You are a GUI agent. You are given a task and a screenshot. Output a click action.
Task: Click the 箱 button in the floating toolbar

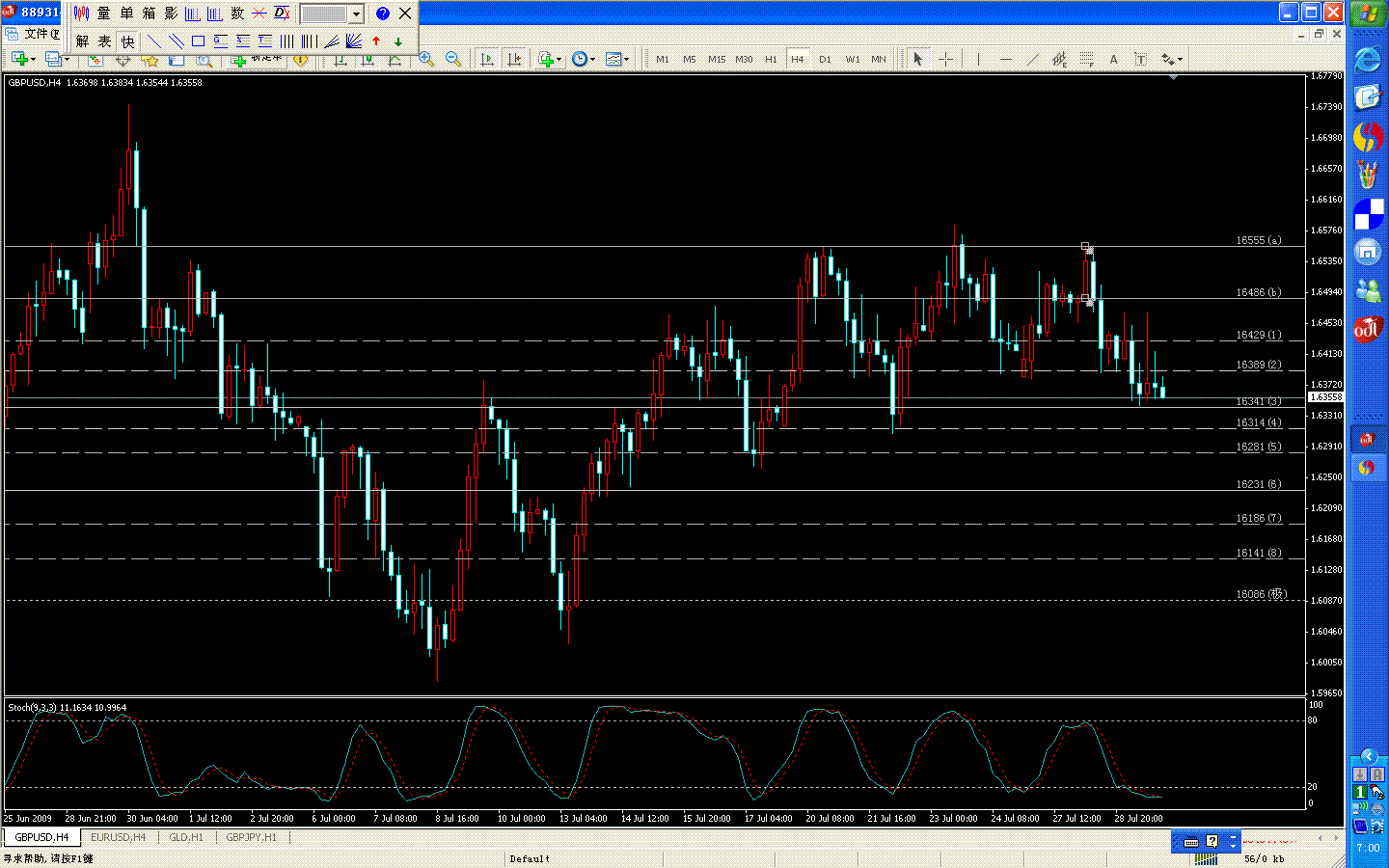[x=149, y=14]
